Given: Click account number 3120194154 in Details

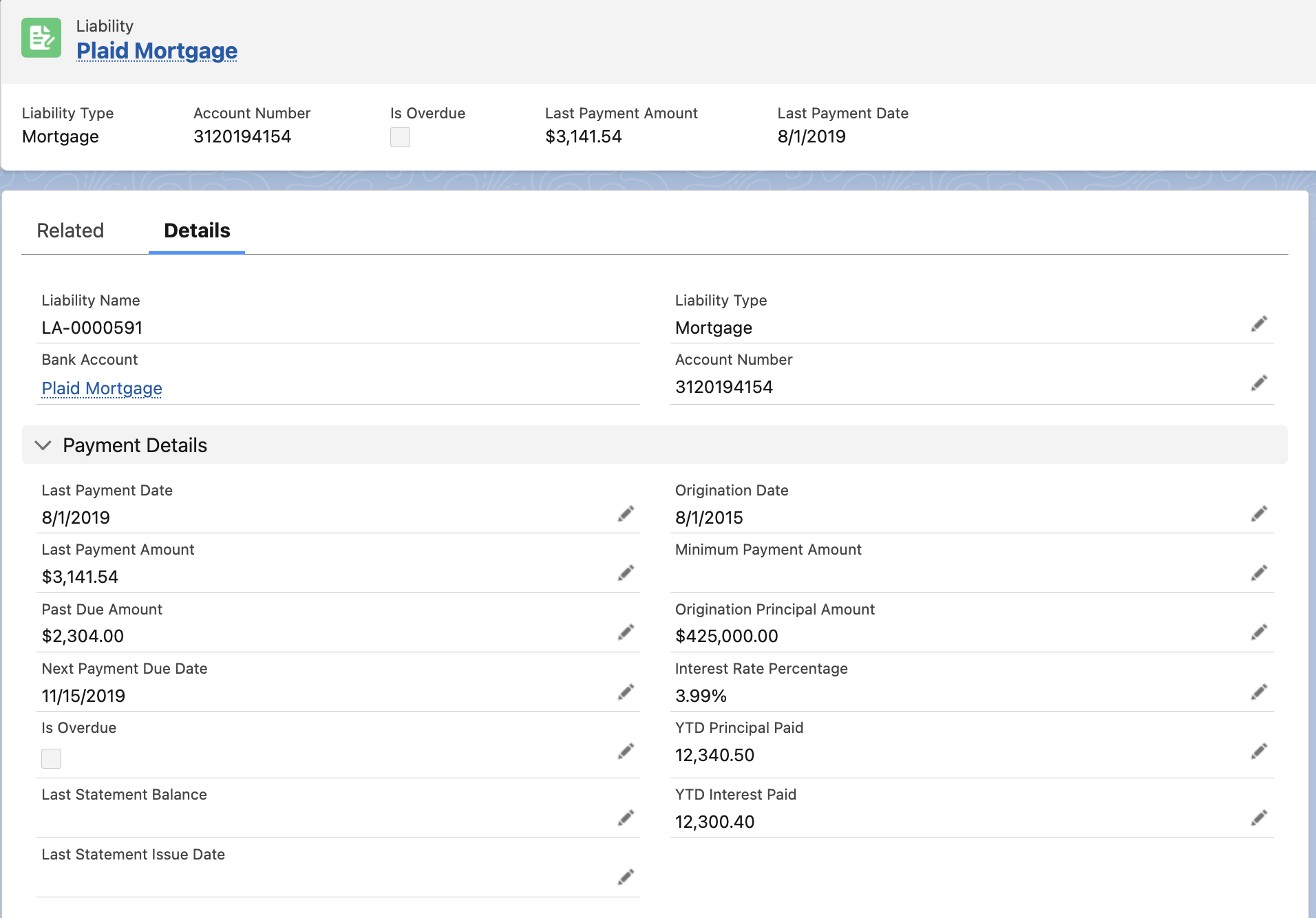Looking at the screenshot, I should pyautogui.click(x=724, y=387).
